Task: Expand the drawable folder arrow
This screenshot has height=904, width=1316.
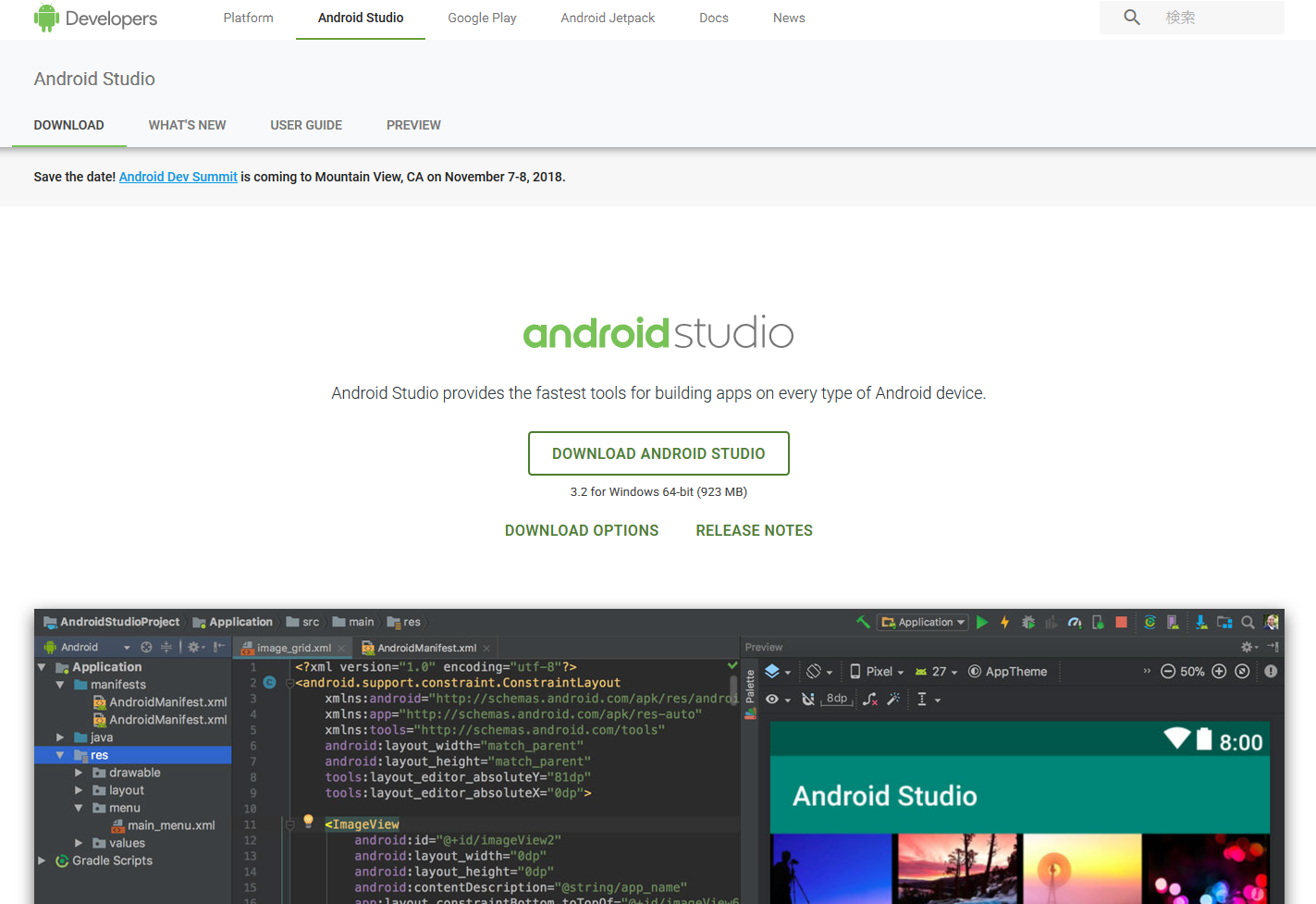Action: tap(79, 773)
